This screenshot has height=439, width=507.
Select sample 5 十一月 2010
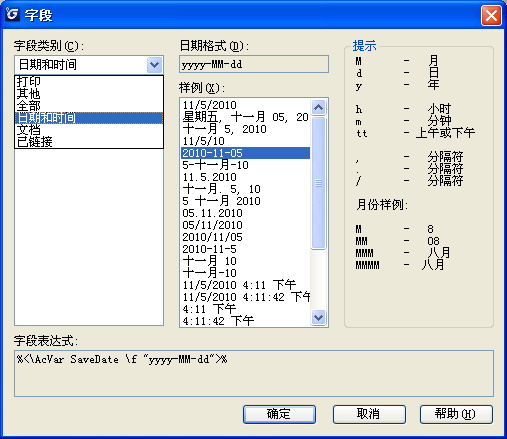pyautogui.click(x=246, y=201)
